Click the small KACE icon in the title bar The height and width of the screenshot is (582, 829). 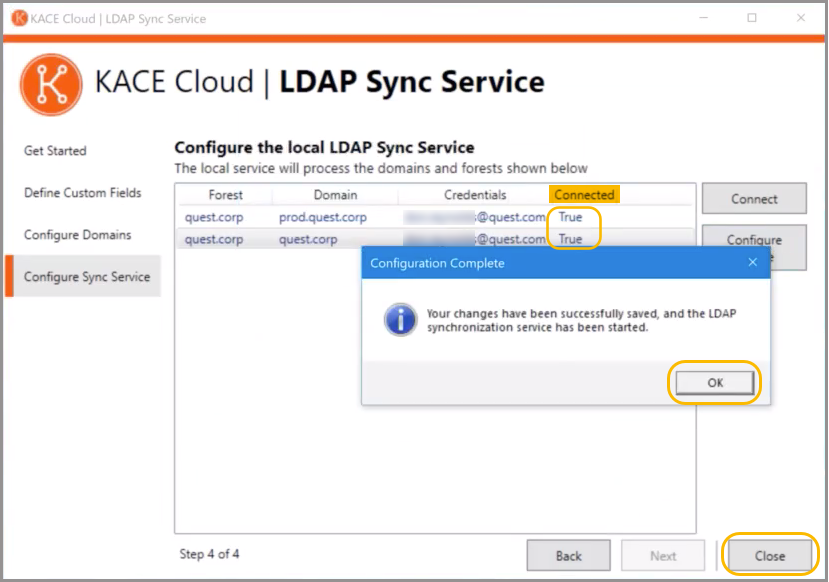[x=19, y=18]
